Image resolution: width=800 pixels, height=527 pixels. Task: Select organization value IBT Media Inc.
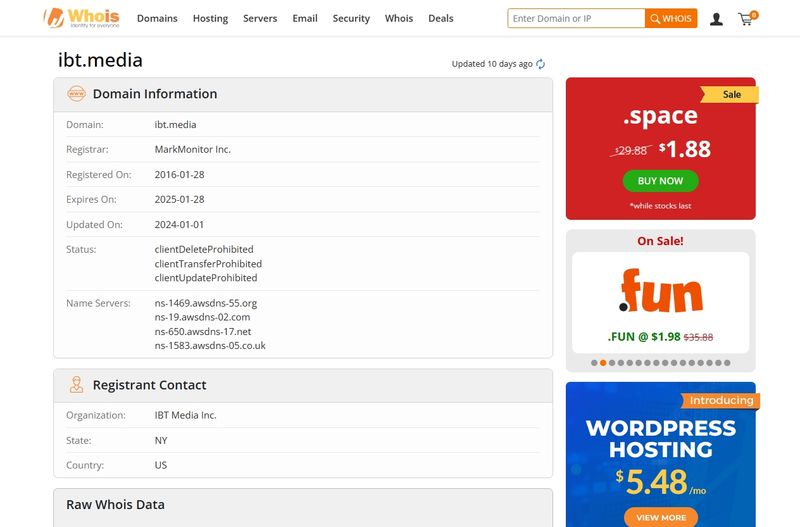pos(186,415)
